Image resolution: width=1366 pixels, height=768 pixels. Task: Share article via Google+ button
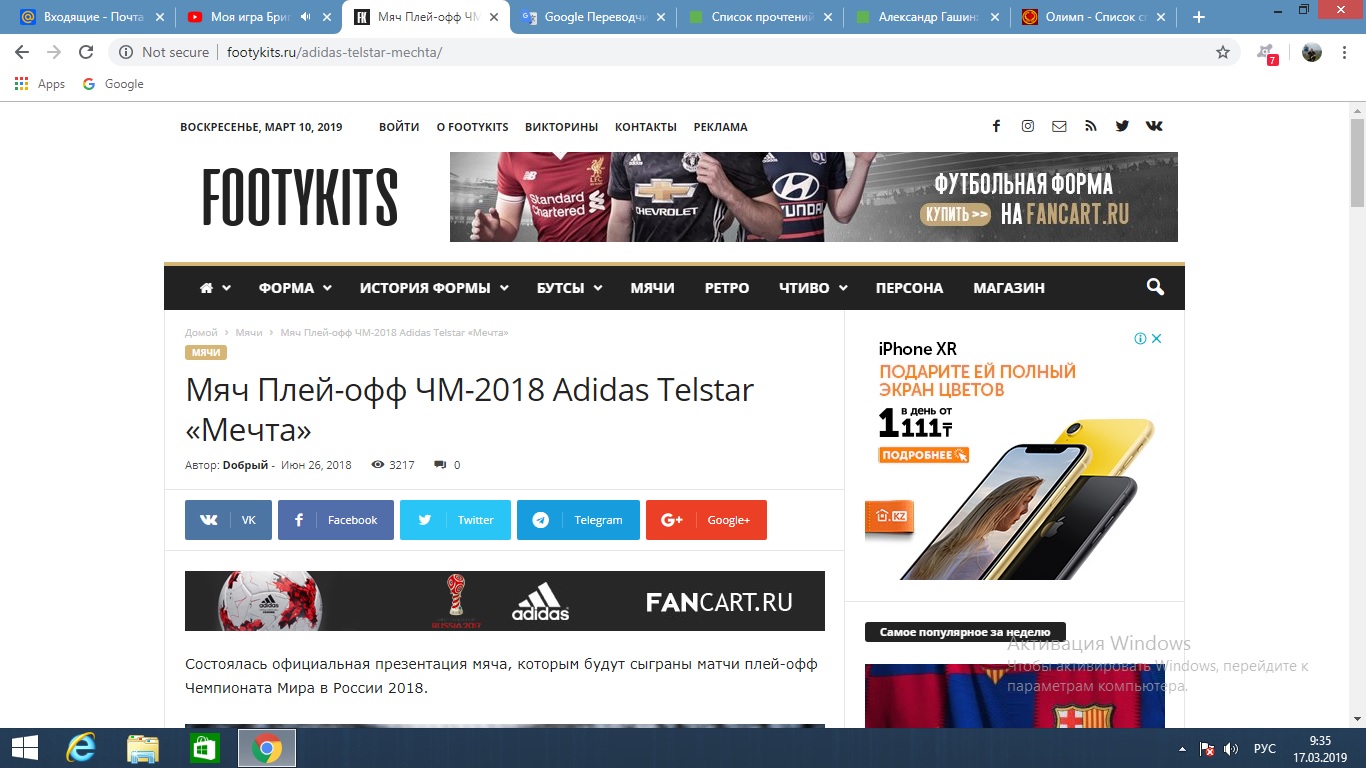706,520
